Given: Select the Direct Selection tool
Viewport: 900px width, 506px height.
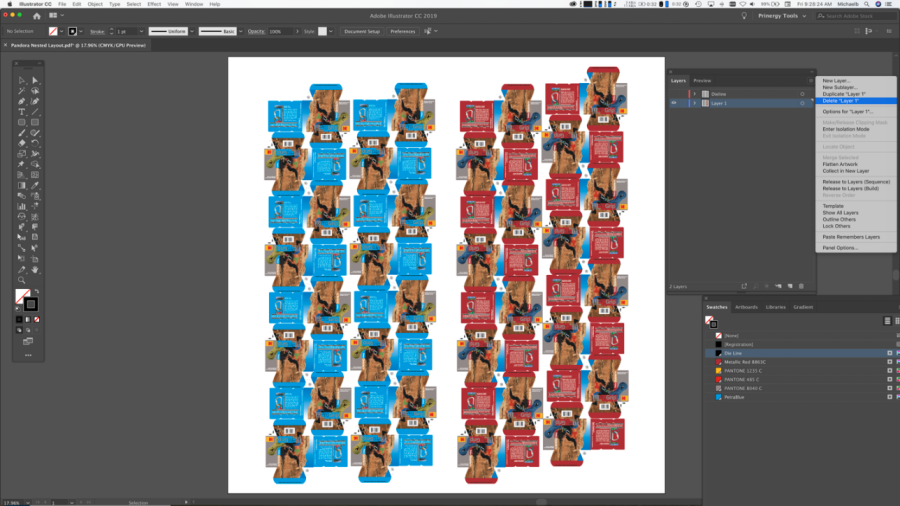Looking at the screenshot, I should (x=35, y=80).
